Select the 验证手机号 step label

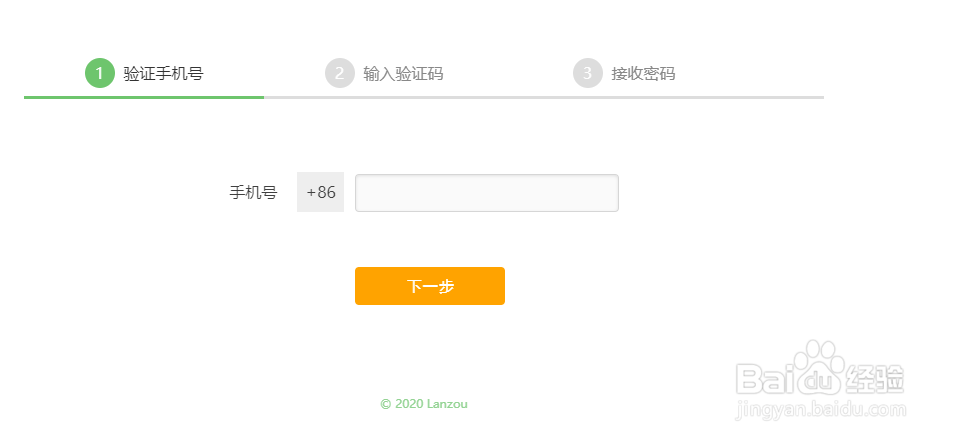point(163,74)
